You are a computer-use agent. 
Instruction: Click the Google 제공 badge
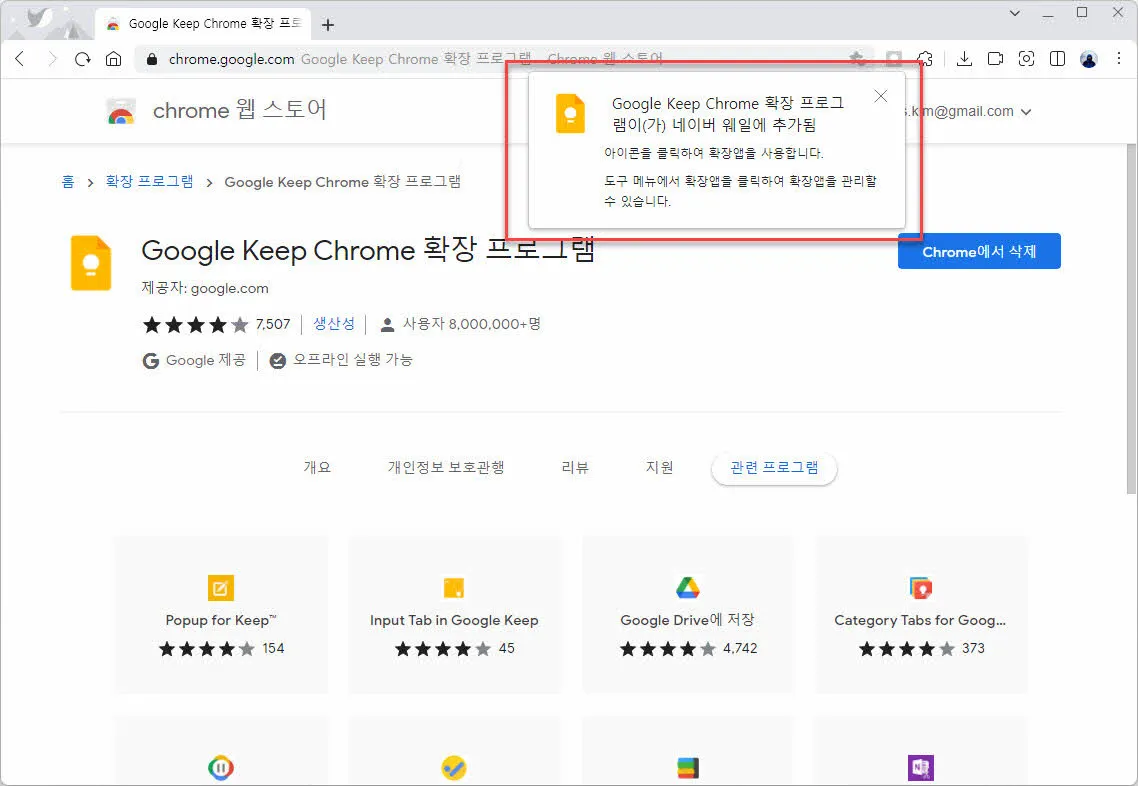tap(194, 360)
